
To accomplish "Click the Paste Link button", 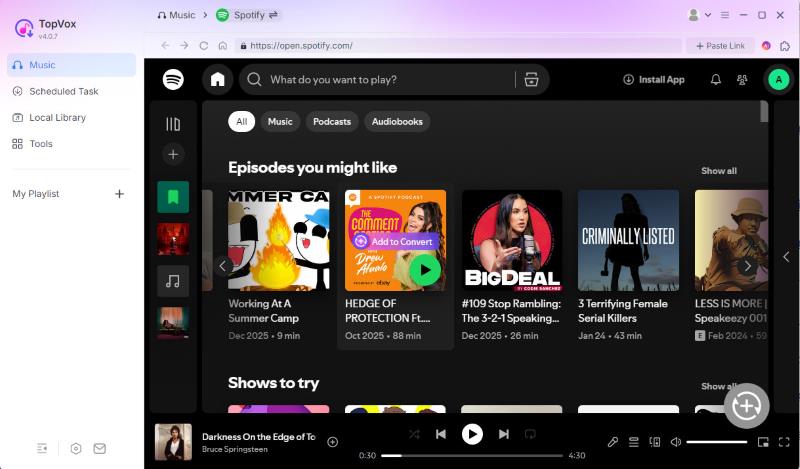I will tap(720, 46).
